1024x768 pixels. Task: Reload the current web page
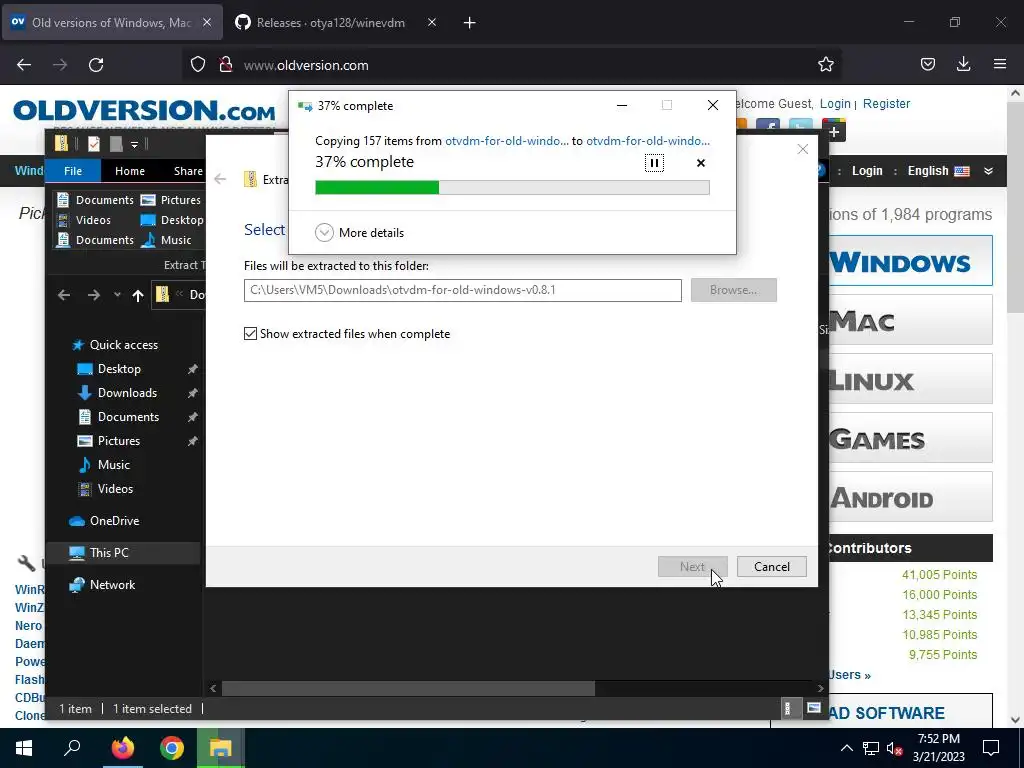click(x=96, y=65)
